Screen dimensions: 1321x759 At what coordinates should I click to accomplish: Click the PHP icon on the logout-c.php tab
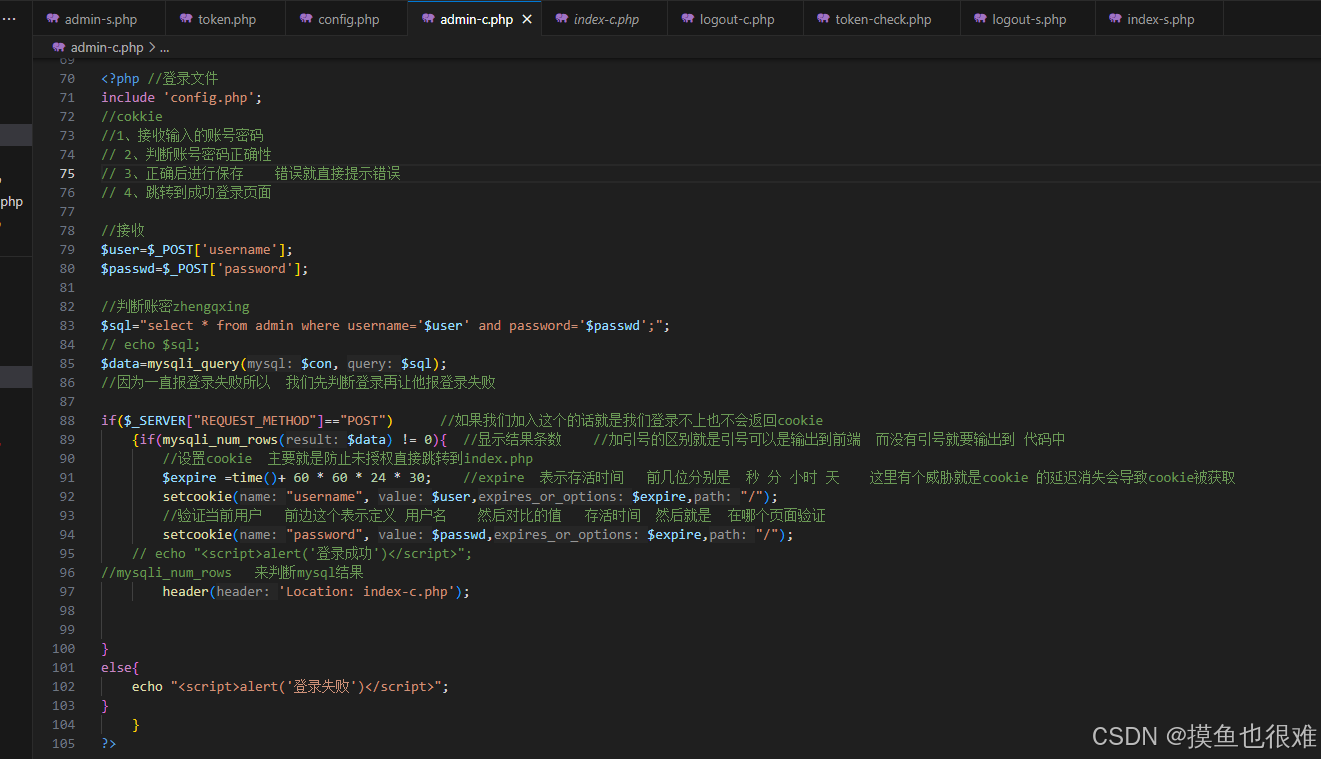tap(688, 19)
